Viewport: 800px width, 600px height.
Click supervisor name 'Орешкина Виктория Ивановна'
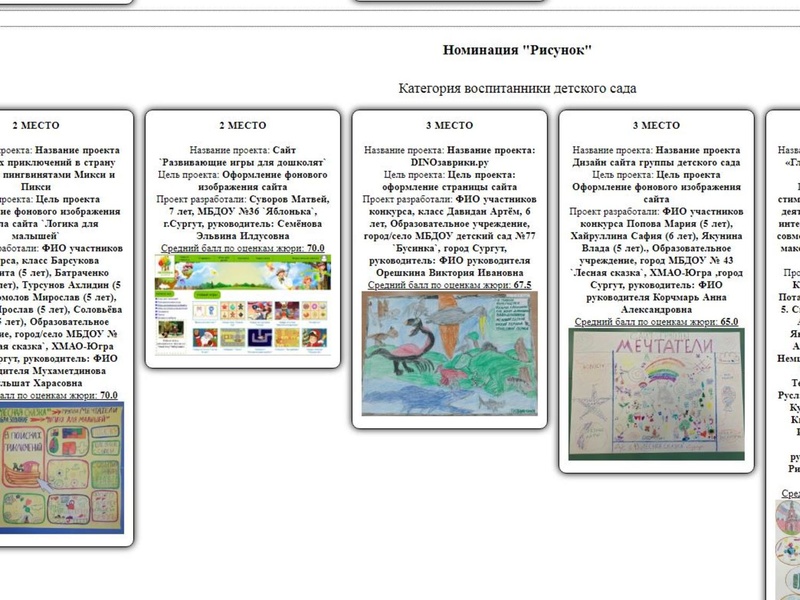point(449,271)
